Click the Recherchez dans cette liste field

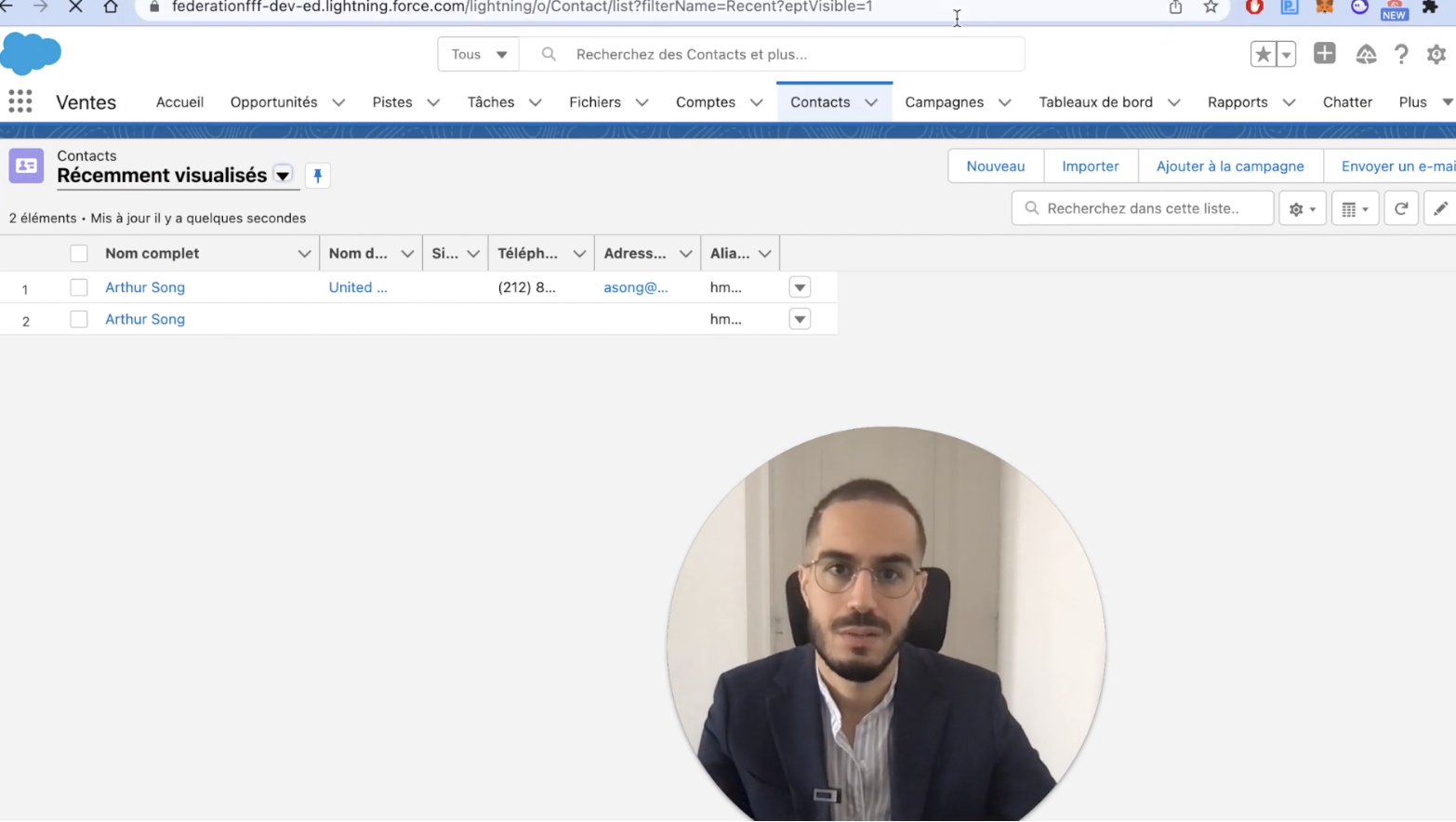pos(1153,208)
